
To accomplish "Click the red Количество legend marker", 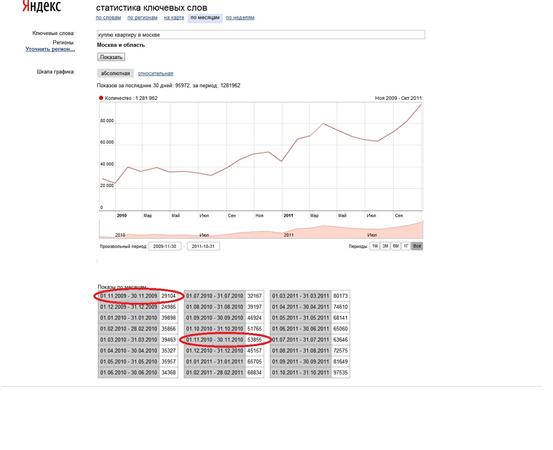I will [x=101, y=98].
